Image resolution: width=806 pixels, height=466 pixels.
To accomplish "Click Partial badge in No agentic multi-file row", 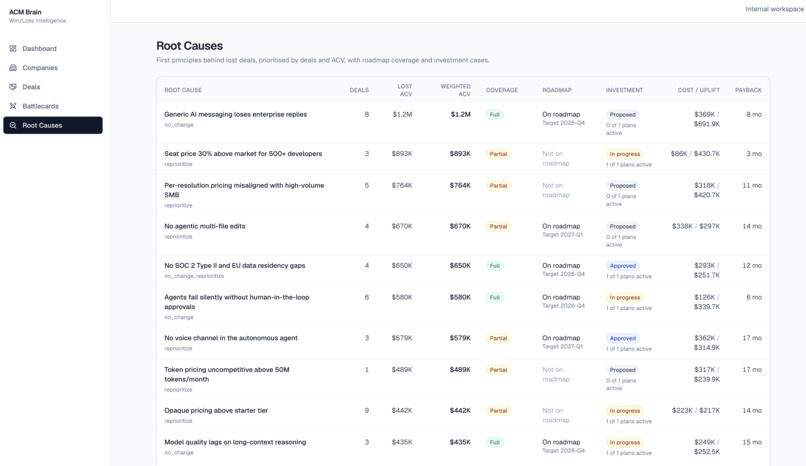I will tap(498, 227).
